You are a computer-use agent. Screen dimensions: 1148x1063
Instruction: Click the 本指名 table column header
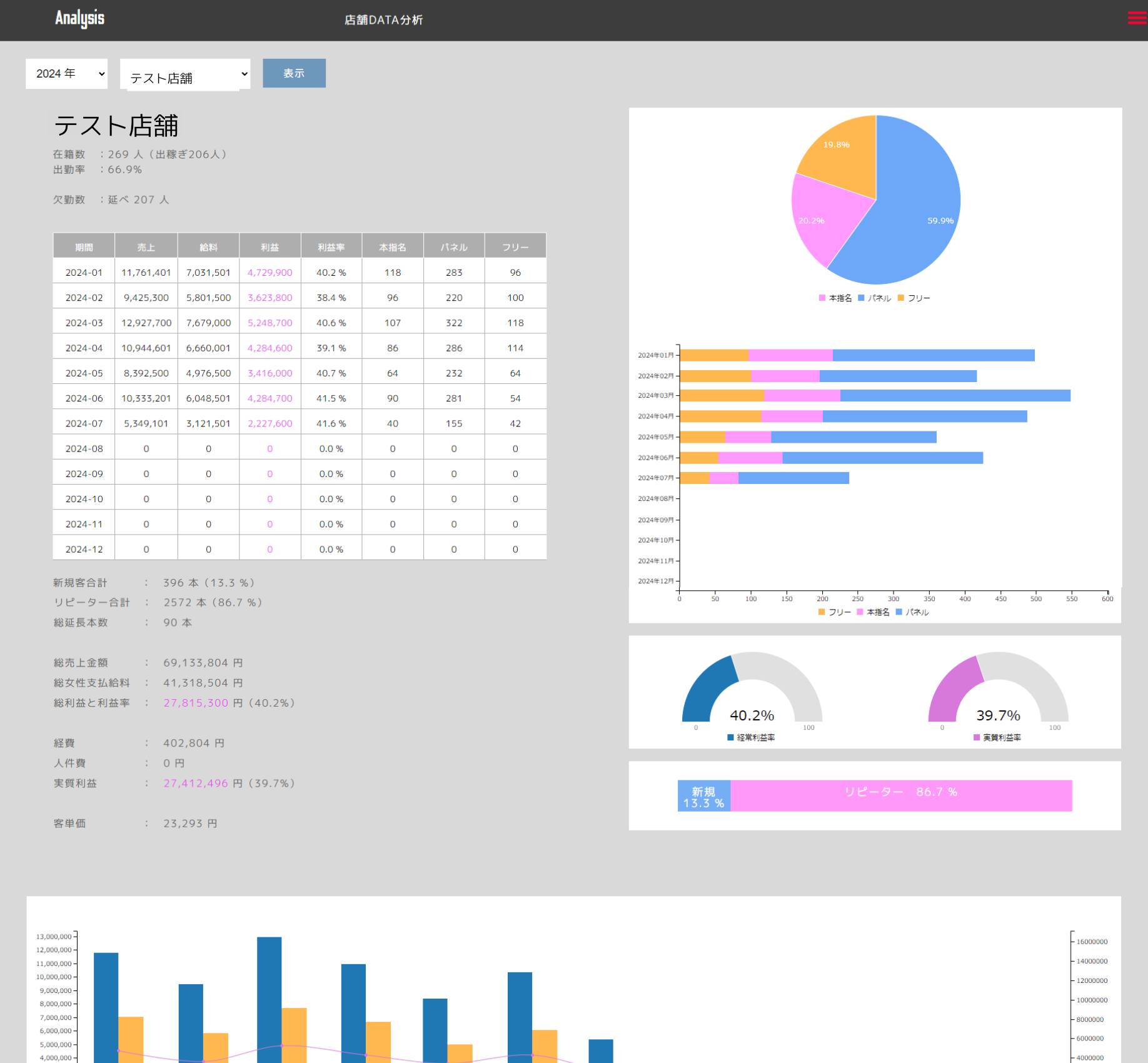click(393, 246)
